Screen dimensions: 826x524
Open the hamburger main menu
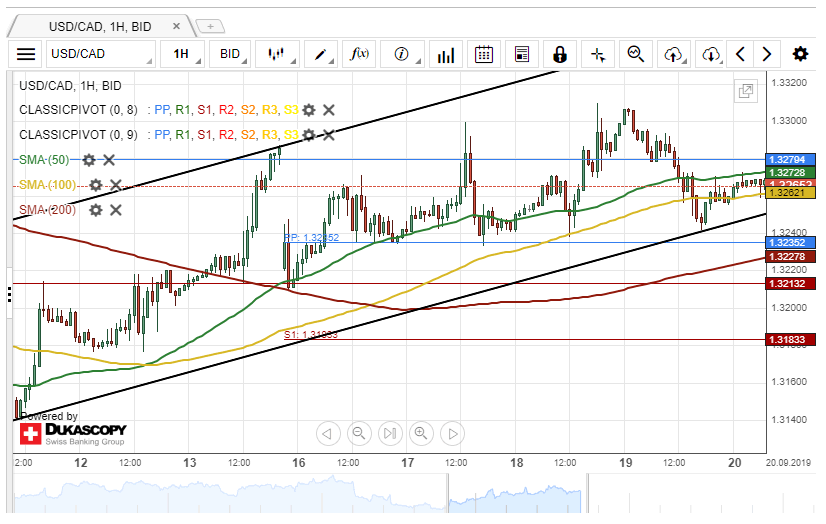pos(26,54)
